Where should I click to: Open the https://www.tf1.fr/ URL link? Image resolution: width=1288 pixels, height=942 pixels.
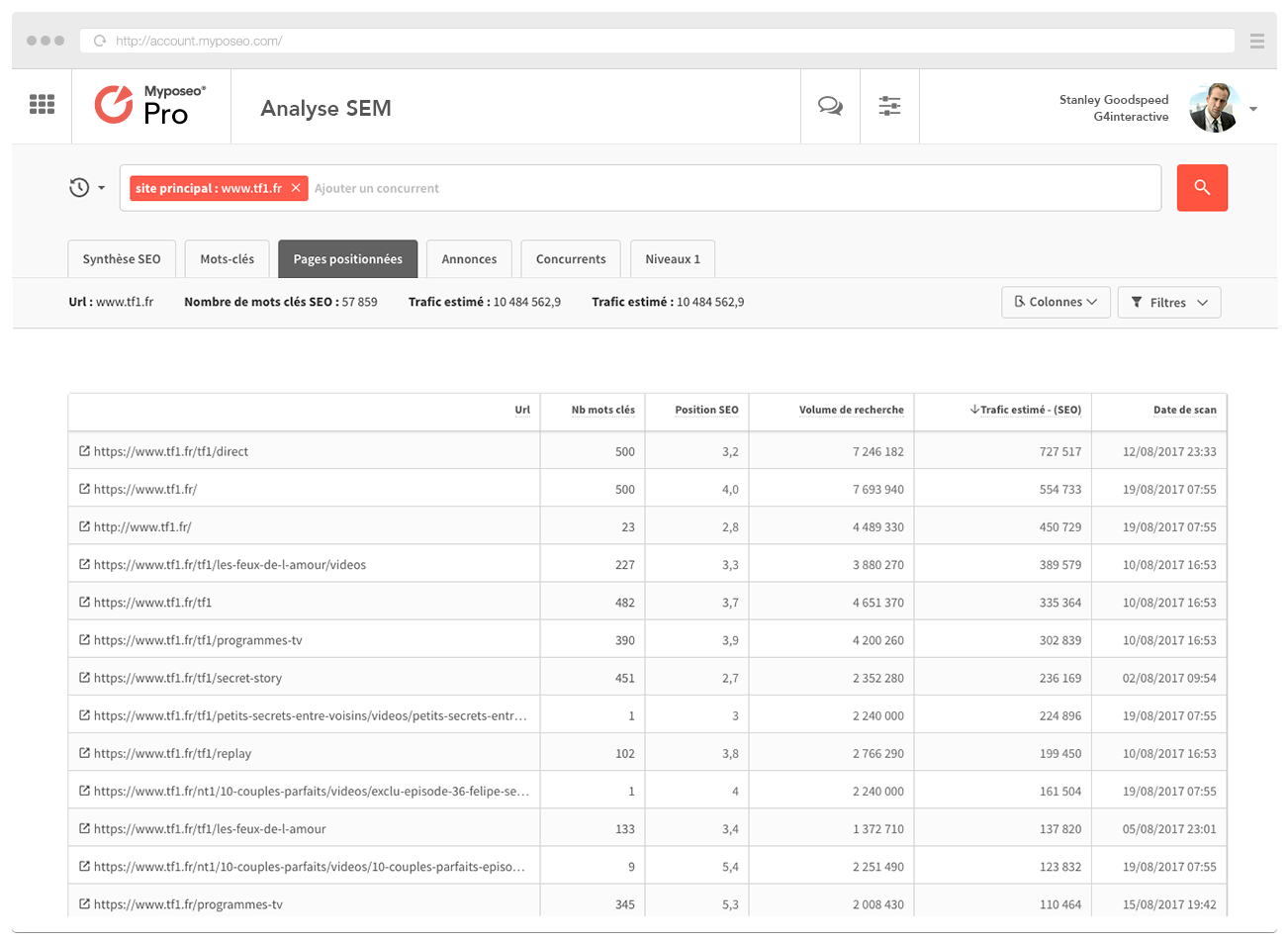(x=145, y=490)
